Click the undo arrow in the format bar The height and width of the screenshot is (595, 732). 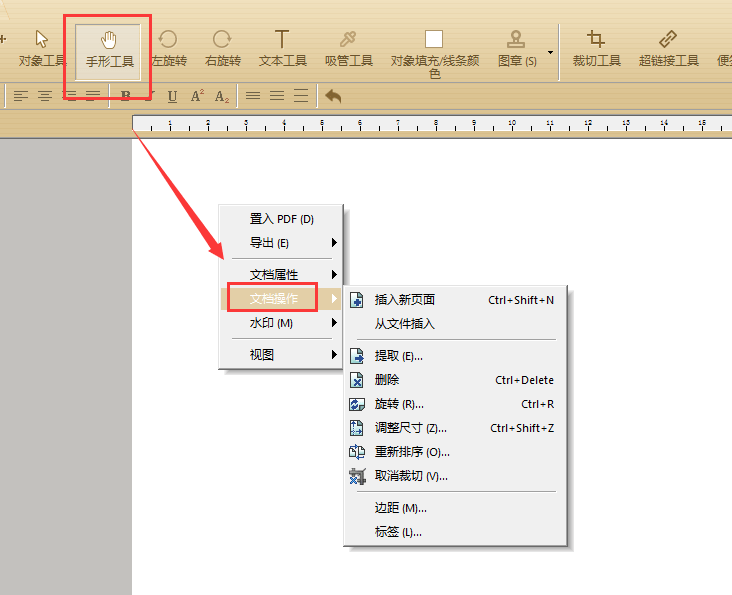coord(333,96)
